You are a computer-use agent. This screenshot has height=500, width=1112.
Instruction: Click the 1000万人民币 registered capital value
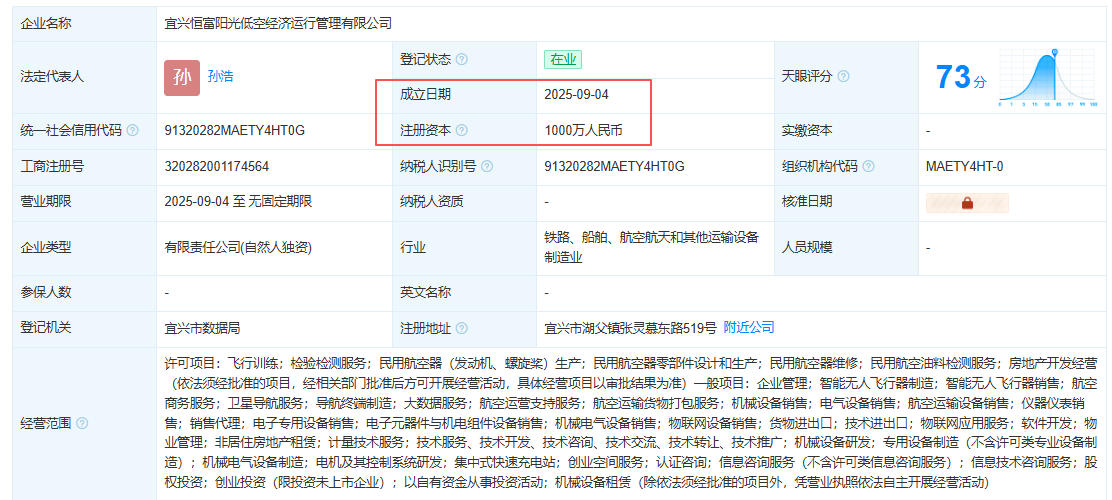(584, 130)
